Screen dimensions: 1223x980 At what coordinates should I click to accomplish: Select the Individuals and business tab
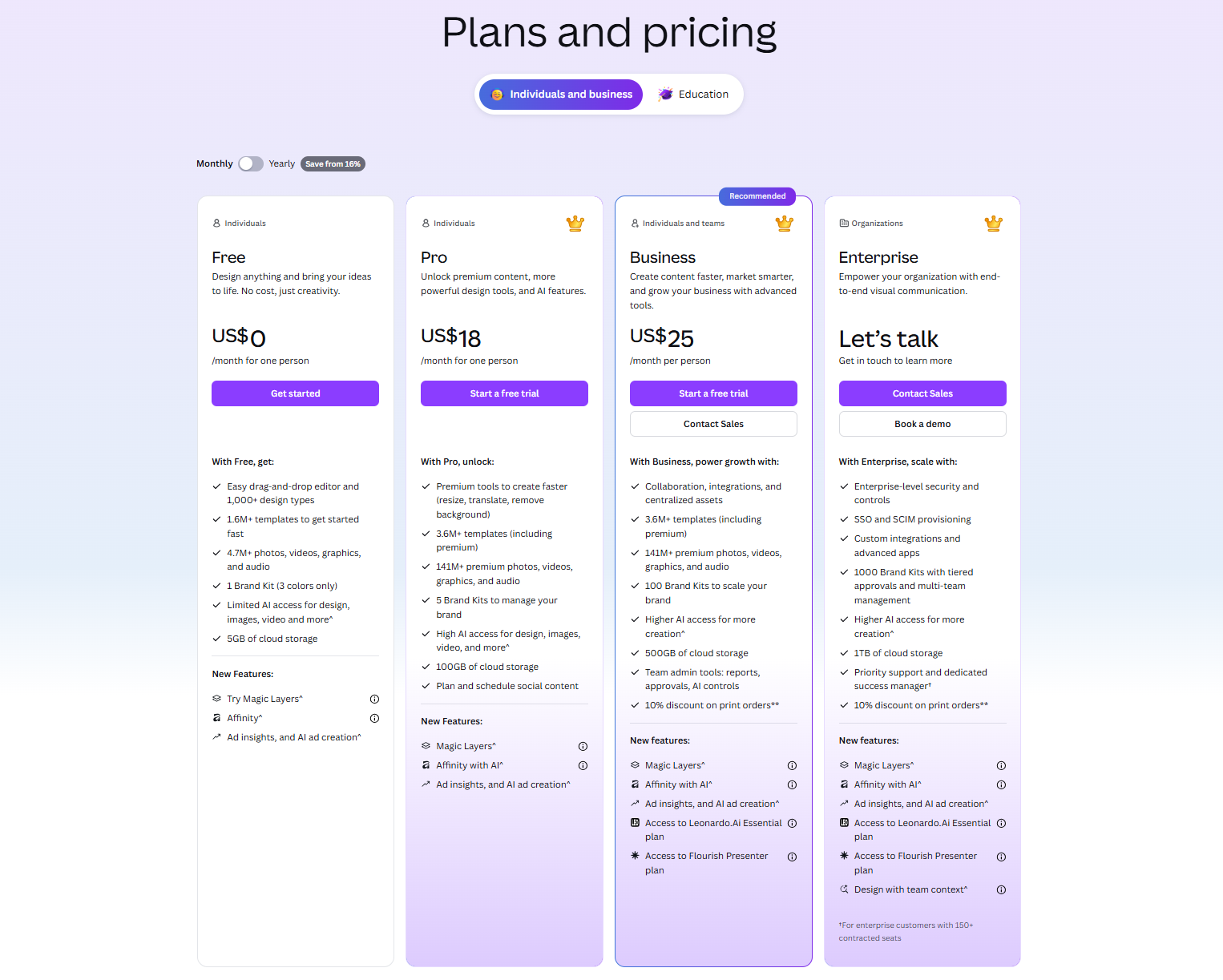click(561, 95)
